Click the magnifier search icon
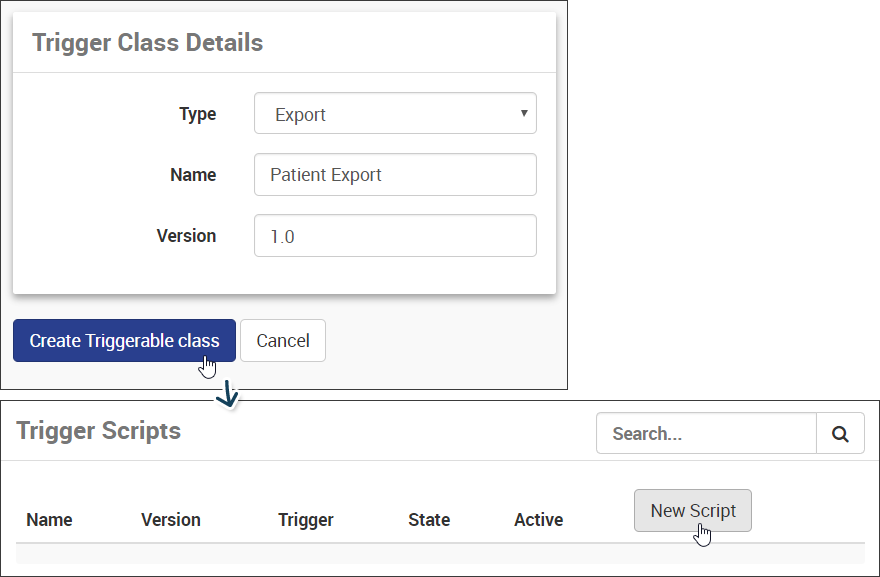The image size is (880, 577). [840, 433]
